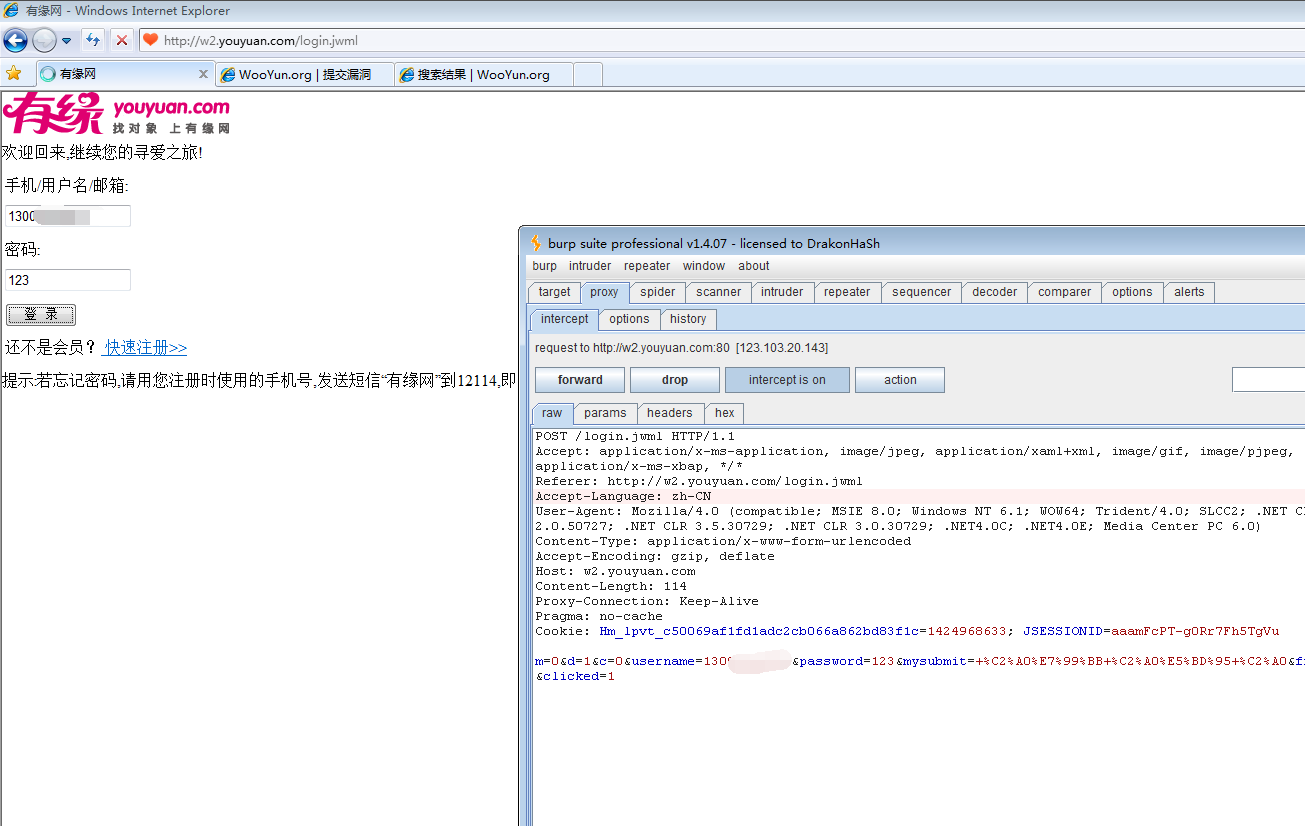The width and height of the screenshot is (1305, 826).
Task: Click the 'POST /login.jwml HTTP/1.1' request line
Action: click(x=635, y=436)
